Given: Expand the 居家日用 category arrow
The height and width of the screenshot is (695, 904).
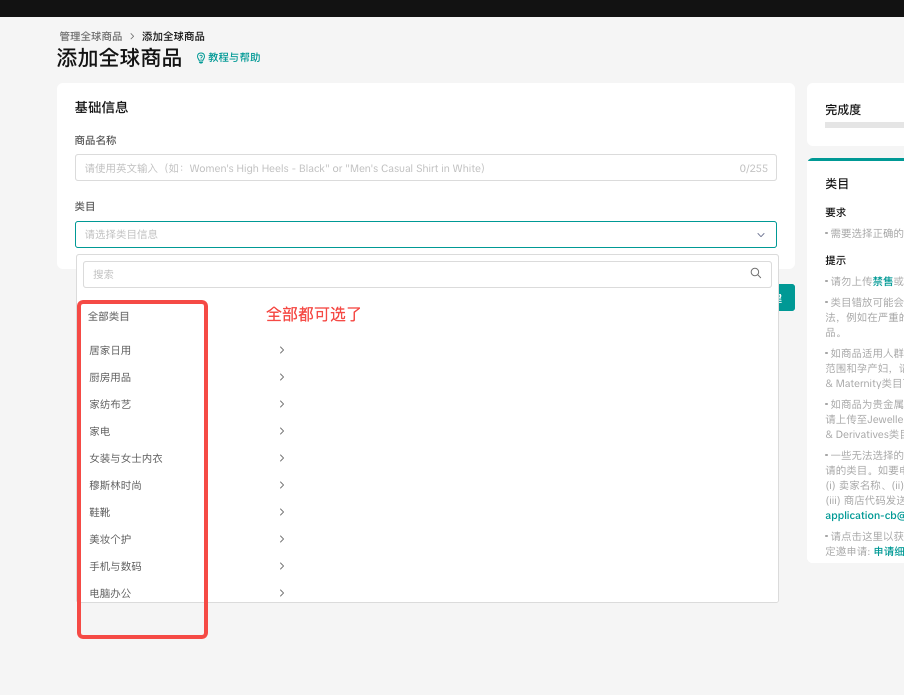Looking at the screenshot, I should [x=282, y=350].
